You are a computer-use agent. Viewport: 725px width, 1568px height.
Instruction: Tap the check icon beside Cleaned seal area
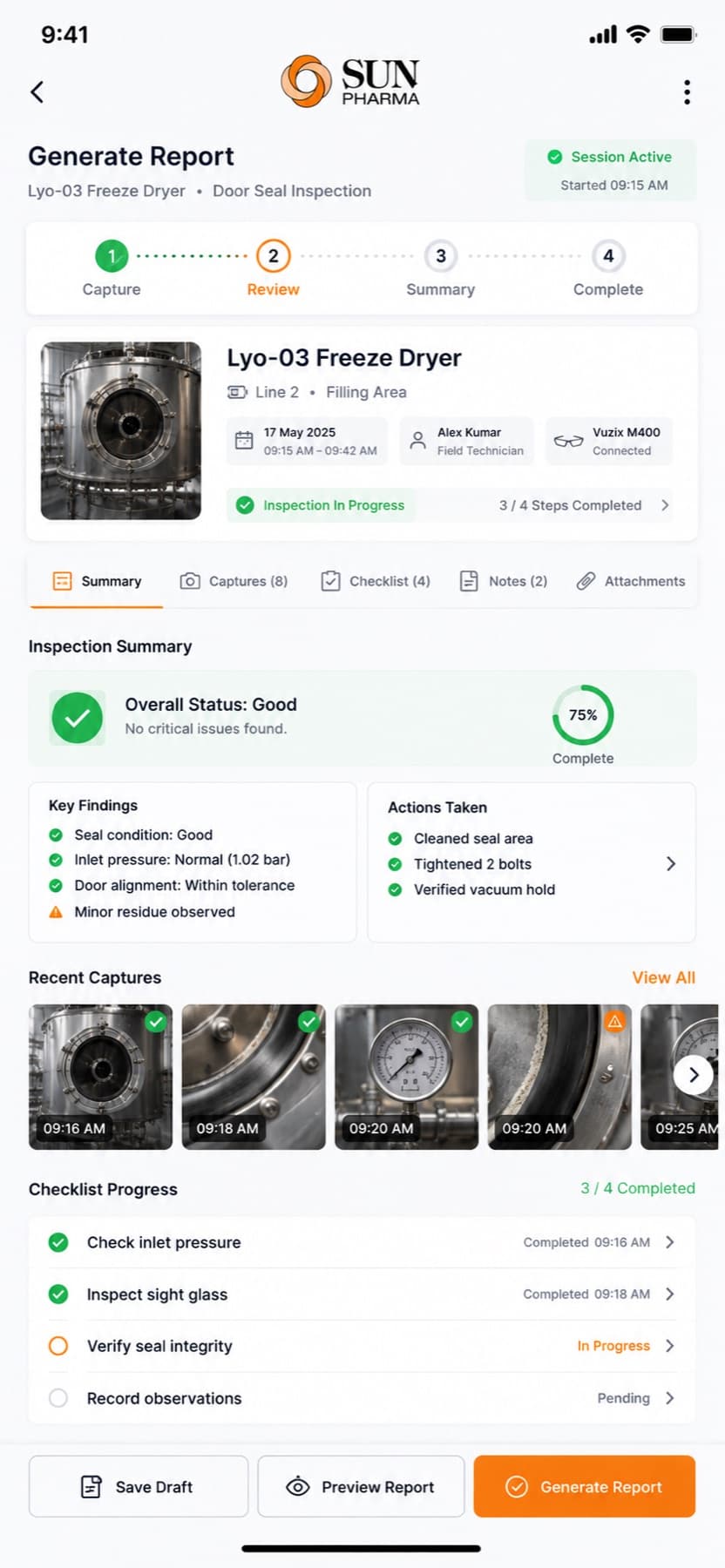(395, 839)
